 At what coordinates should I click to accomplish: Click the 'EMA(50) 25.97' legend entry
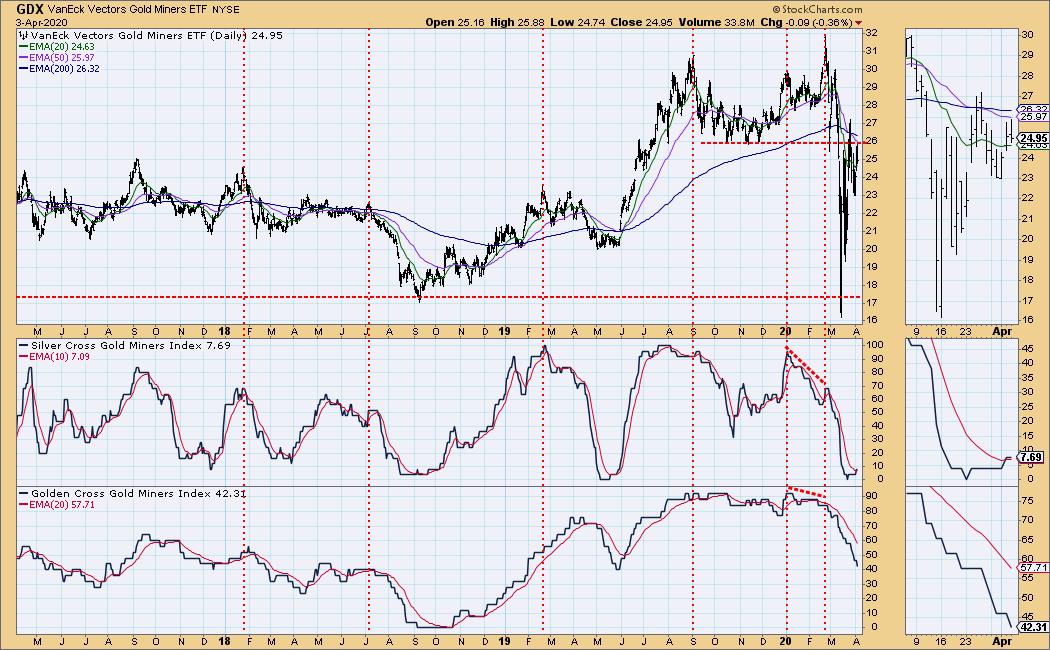(58, 58)
